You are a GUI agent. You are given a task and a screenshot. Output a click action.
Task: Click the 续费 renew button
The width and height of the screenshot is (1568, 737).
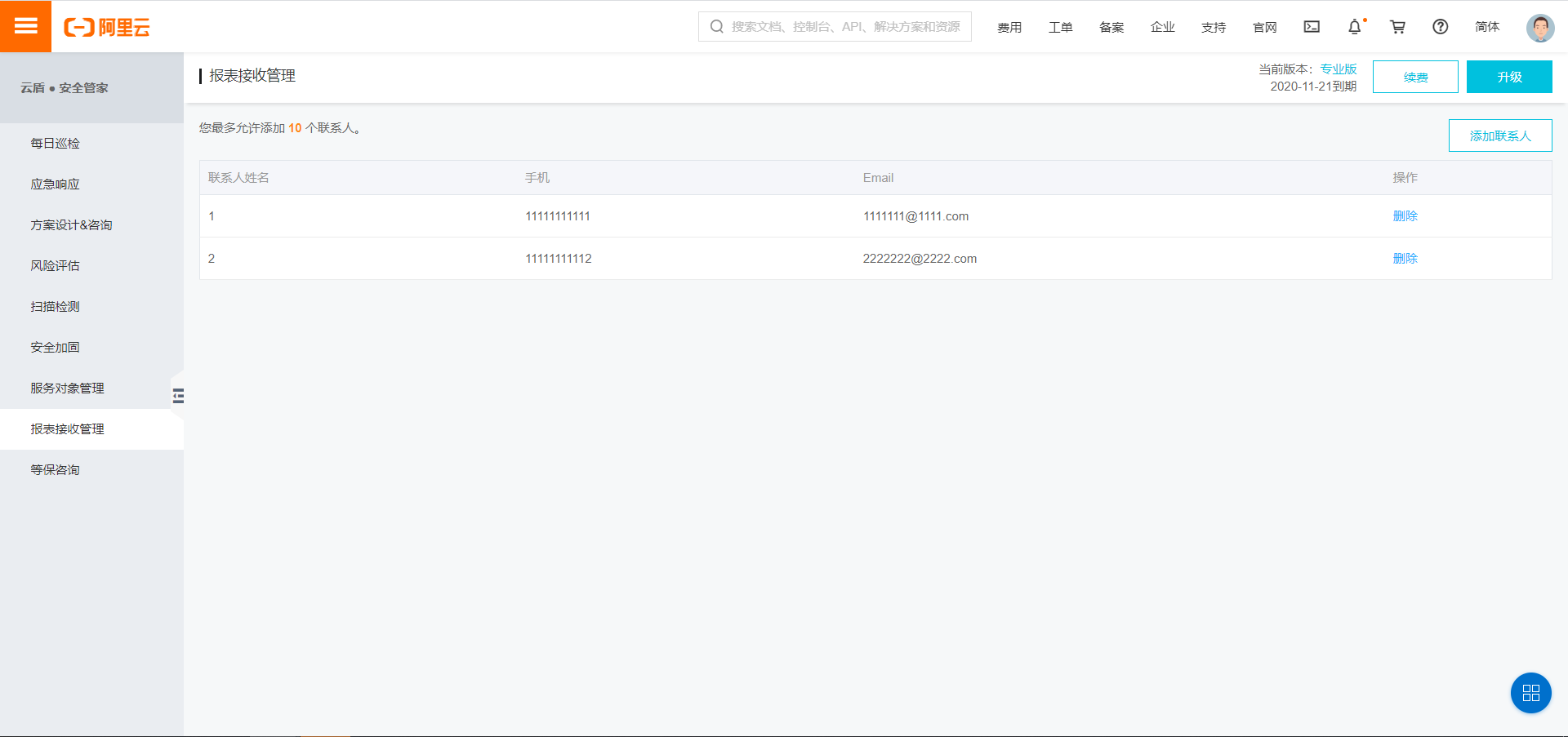coord(1415,77)
